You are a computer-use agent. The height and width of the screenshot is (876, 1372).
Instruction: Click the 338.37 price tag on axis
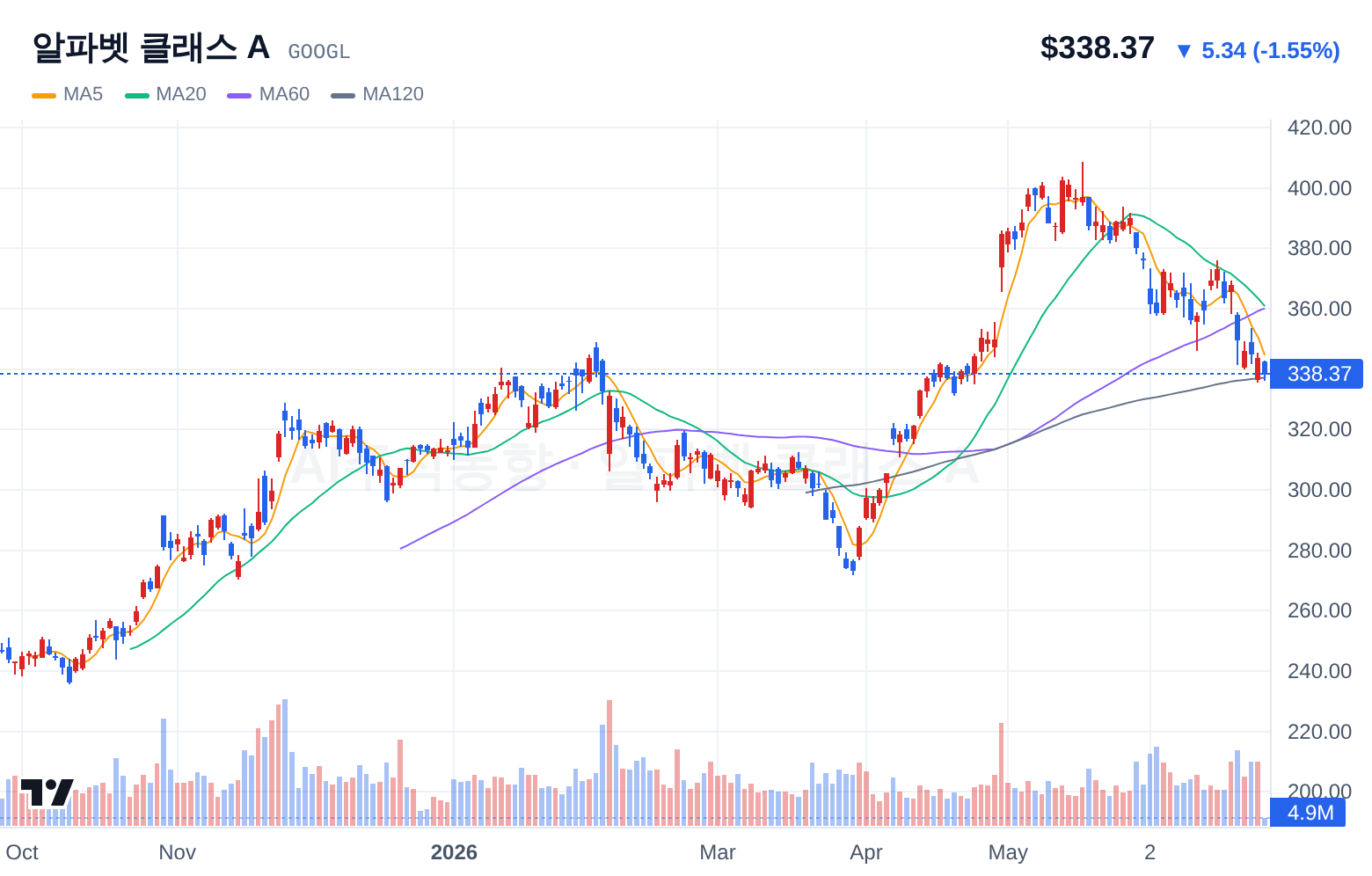click(1318, 374)
